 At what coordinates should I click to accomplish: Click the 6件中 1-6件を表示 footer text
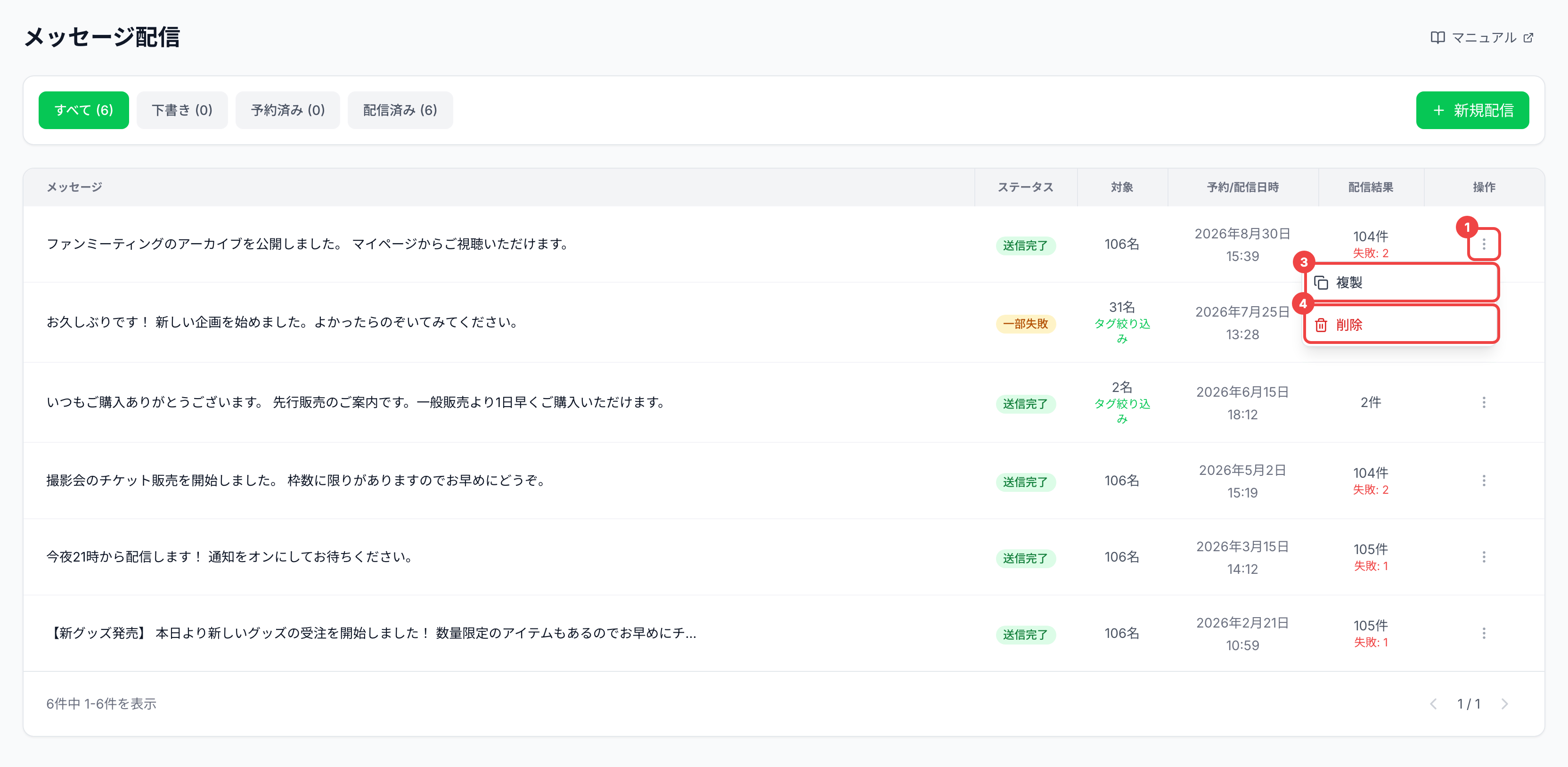101,704
